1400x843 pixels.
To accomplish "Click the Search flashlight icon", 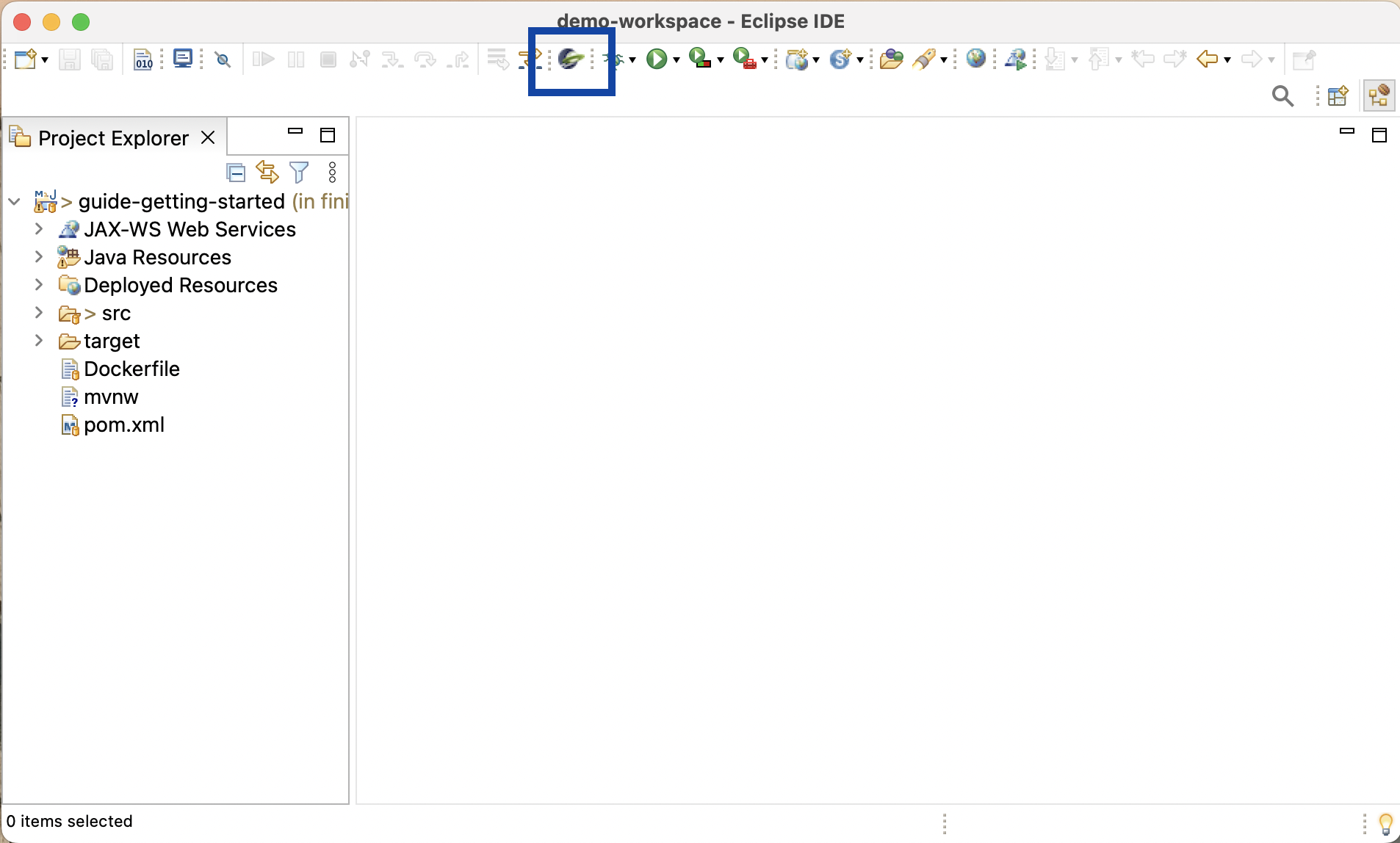I will point(924,59).
